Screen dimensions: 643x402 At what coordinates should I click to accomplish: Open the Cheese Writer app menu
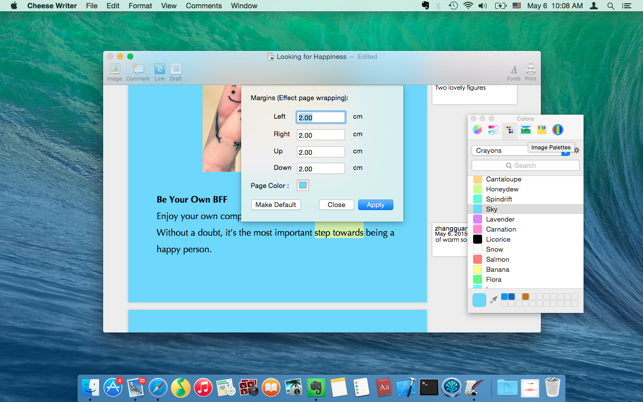pyautogui.click(x=52, y=6)
